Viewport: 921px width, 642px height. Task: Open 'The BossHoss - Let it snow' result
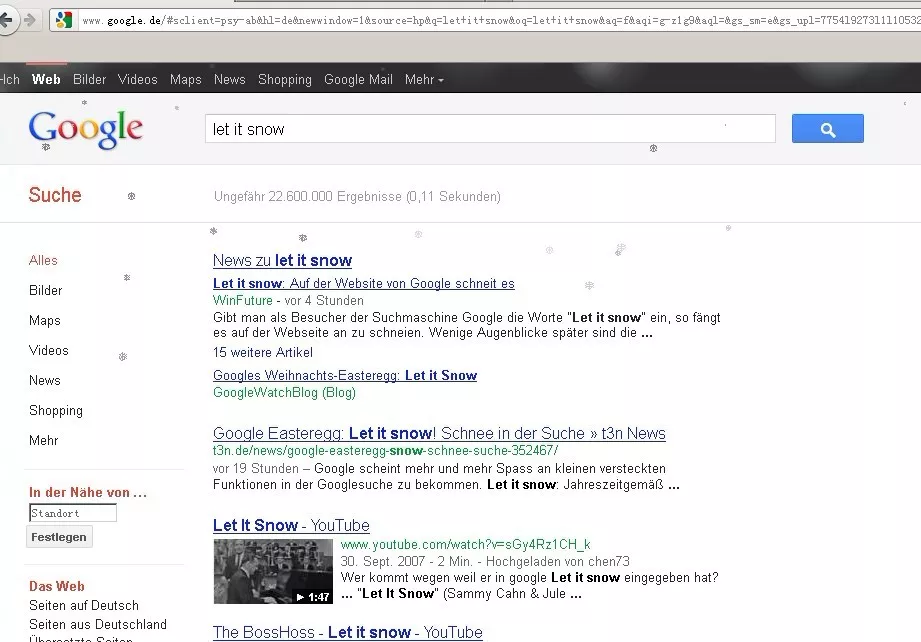pyautogui.click(x=348, y=632)
